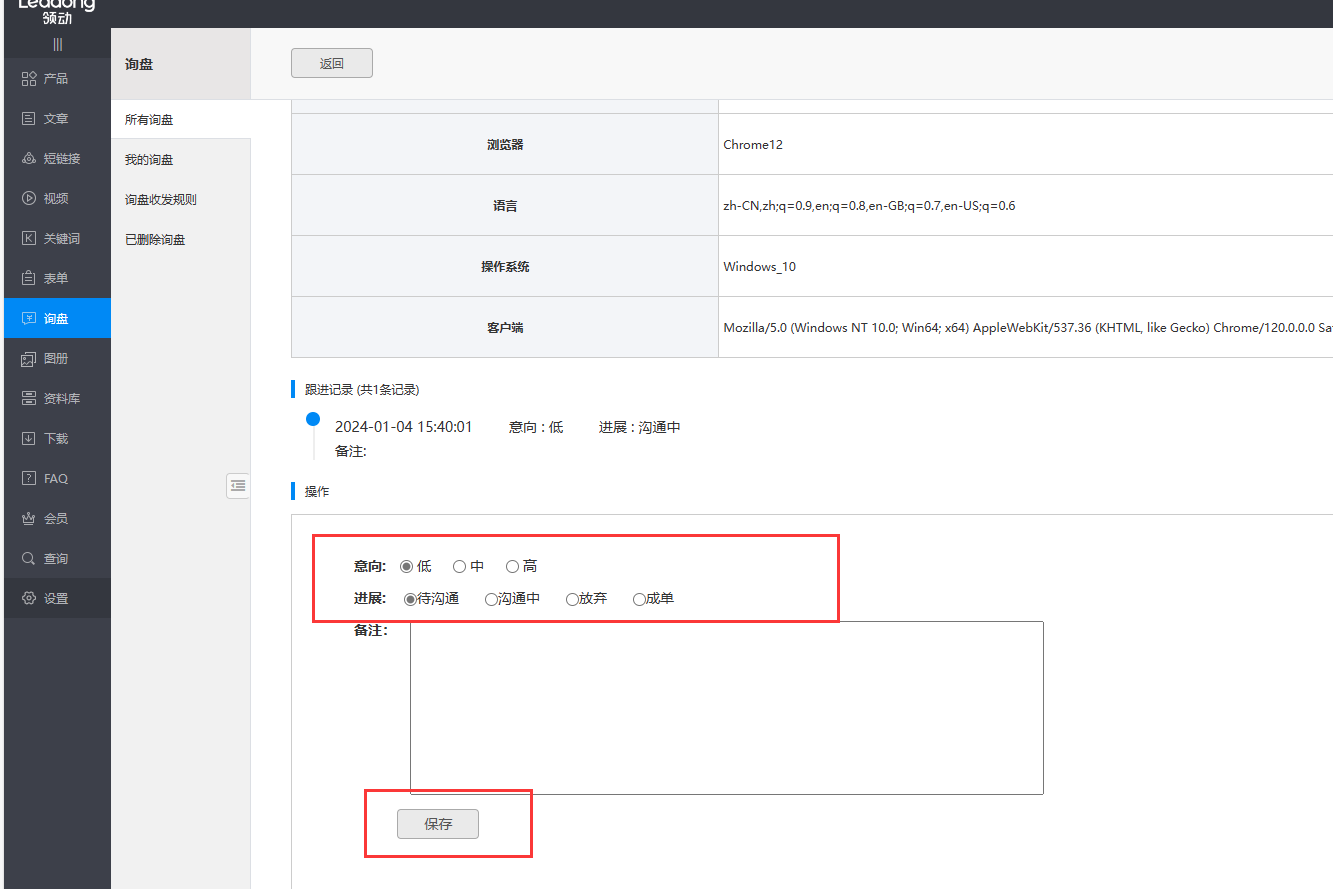Choose 沟通中 progress radio button
Viewport: 1333px width, 889px height.
(x=491, y=600)
